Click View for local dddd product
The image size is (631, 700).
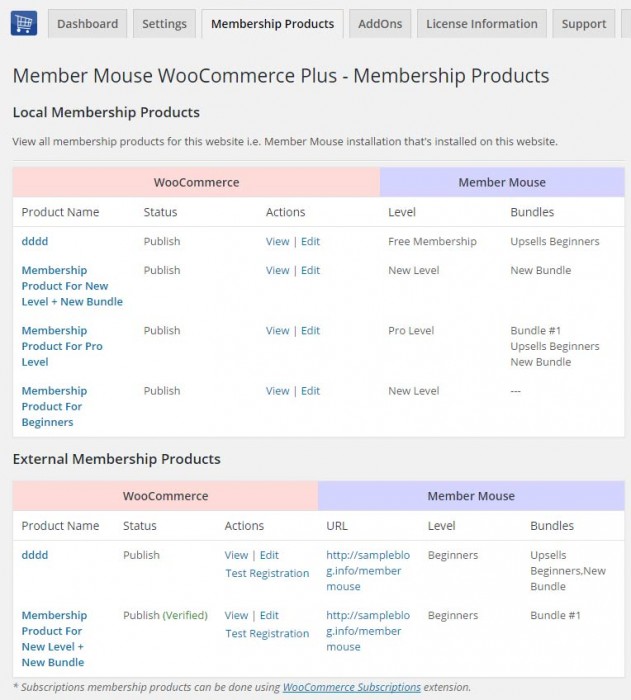coord(277,241)
